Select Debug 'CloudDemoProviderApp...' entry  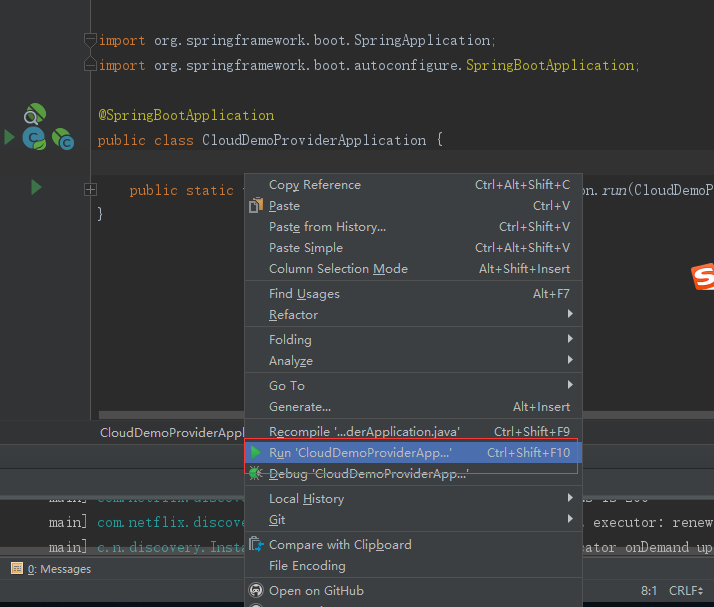click(x=413, y=473)
